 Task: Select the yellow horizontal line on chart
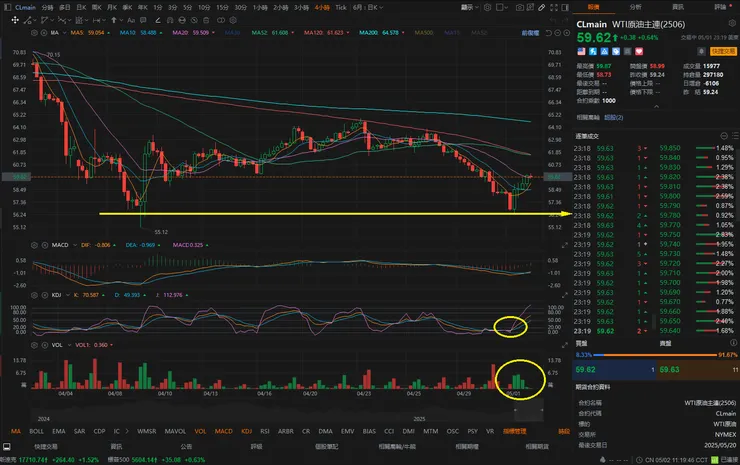coord(300,213)
